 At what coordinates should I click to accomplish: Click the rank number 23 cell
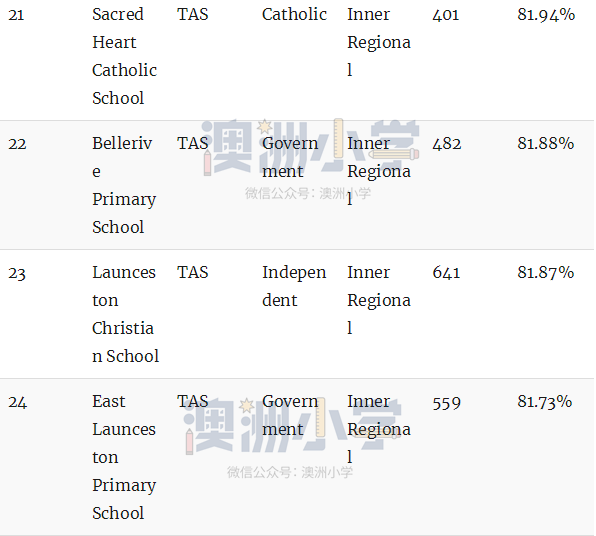point(17,273)
